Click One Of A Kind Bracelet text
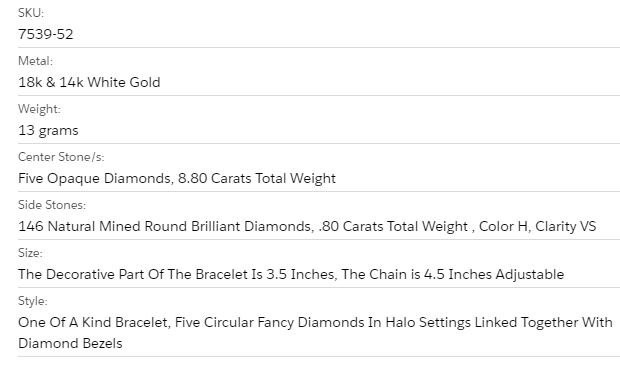The image size is (620, 365). pos(94,322)
